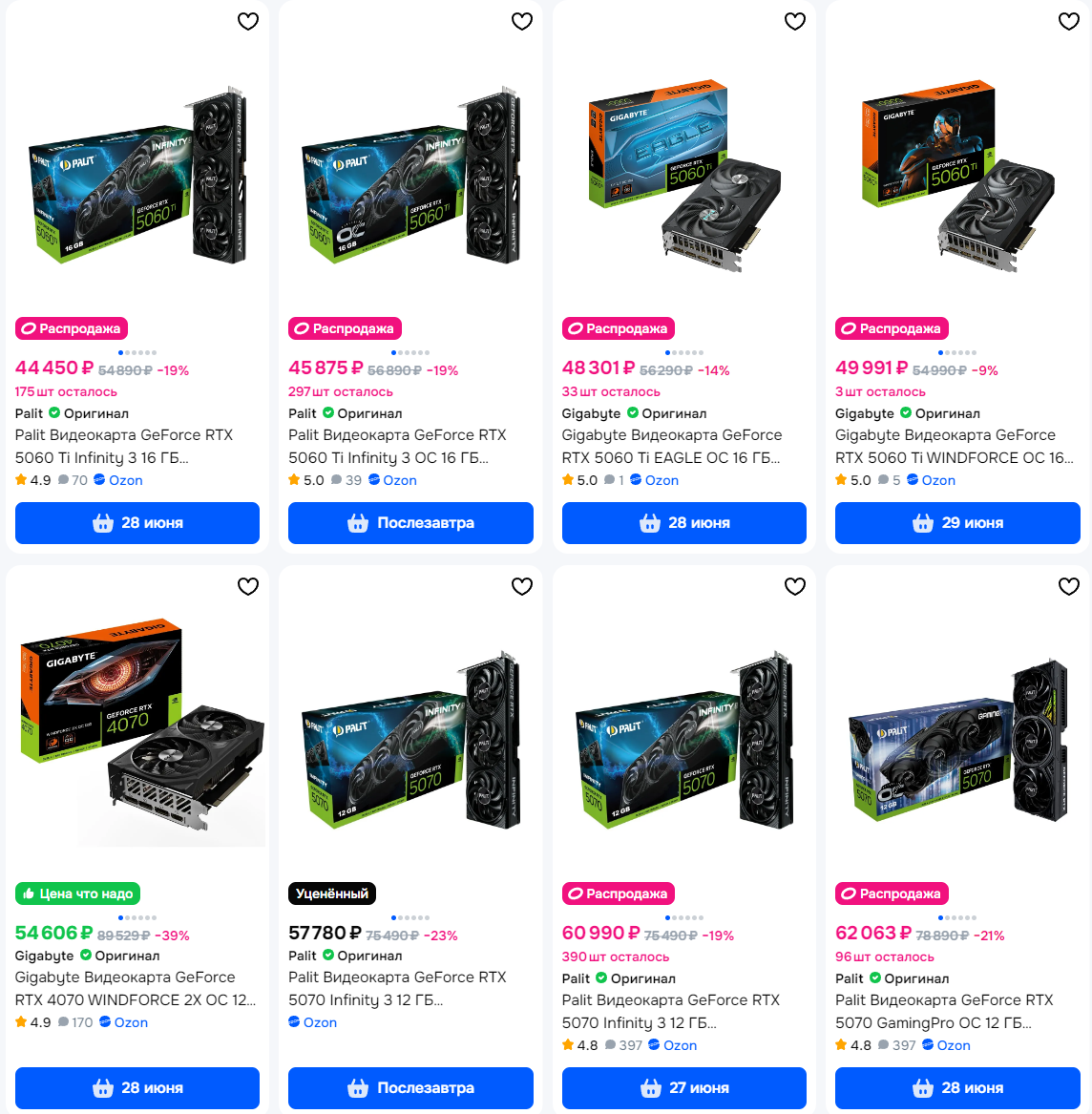Click the Уценённый black badge
1092x1114 pixels.
point(332,893)
